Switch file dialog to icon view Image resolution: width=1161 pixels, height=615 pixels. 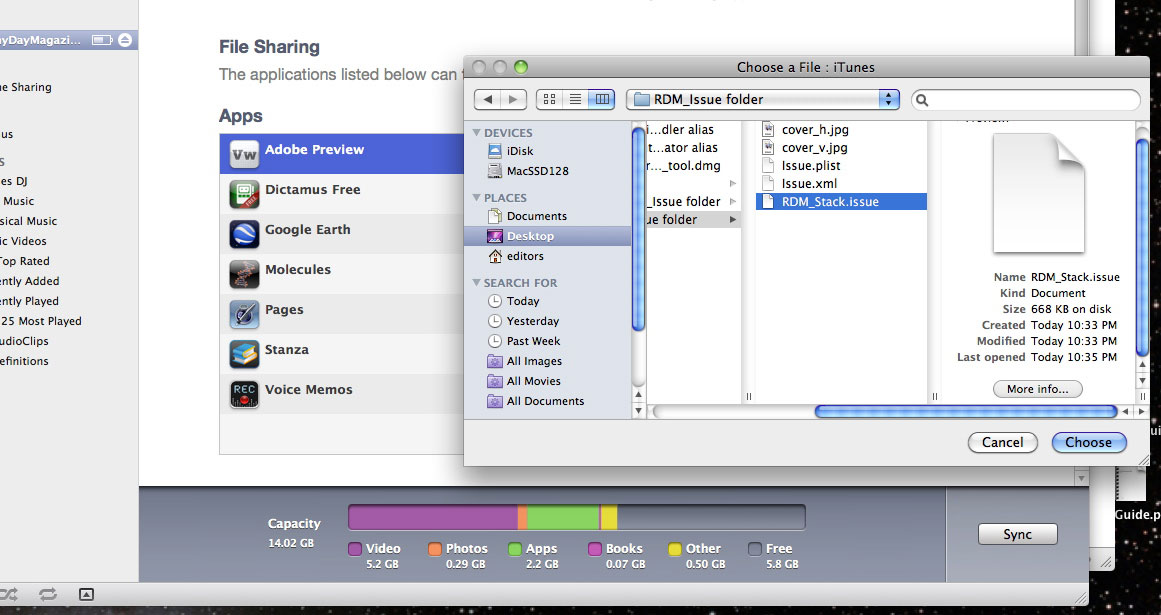coord(549,99)
